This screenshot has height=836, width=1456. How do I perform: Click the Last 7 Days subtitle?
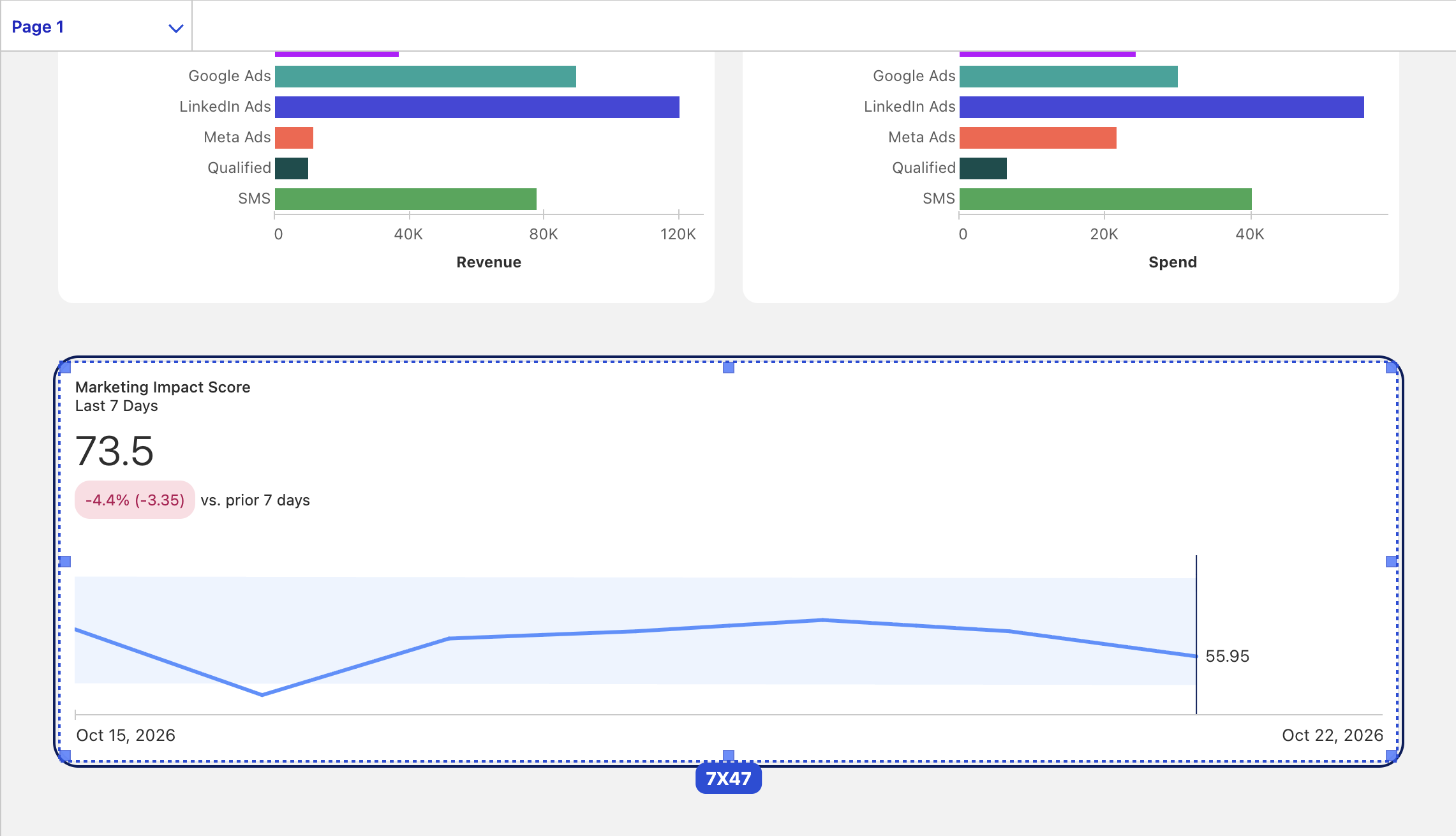[x=117, y=406]
